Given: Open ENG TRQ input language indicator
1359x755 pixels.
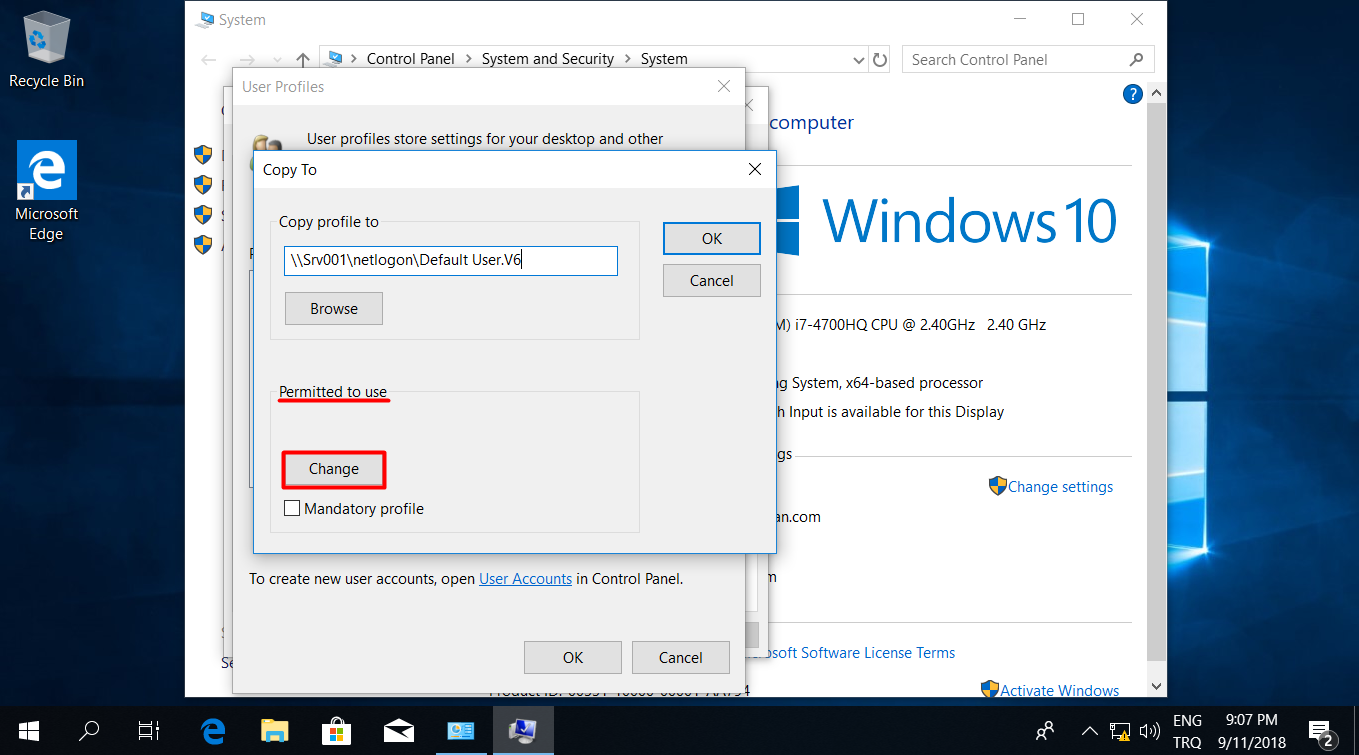Looking at the screenshot, I should tap(1187, 731).
